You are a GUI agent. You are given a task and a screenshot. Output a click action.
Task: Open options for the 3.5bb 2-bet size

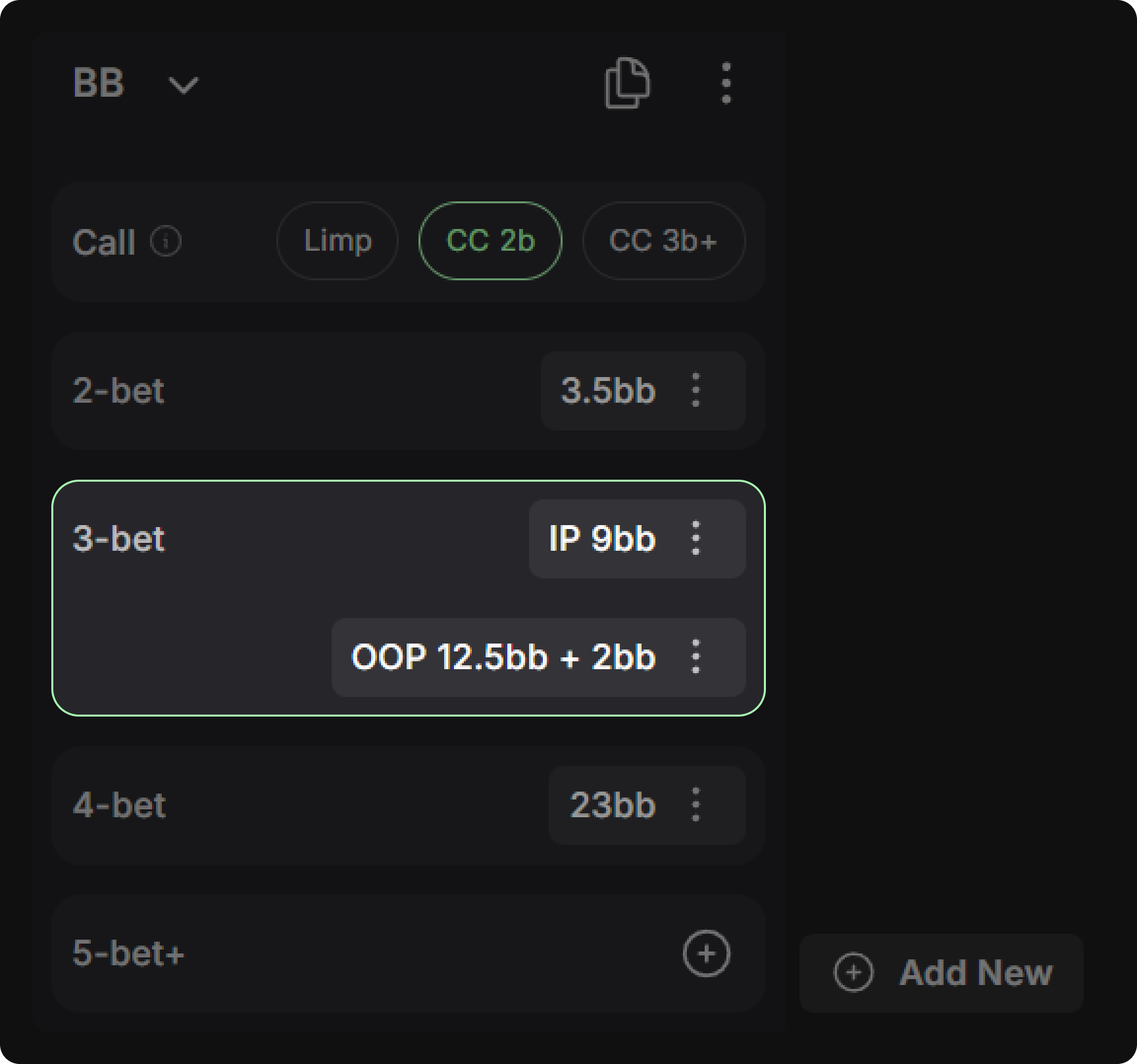click(695, 391)
